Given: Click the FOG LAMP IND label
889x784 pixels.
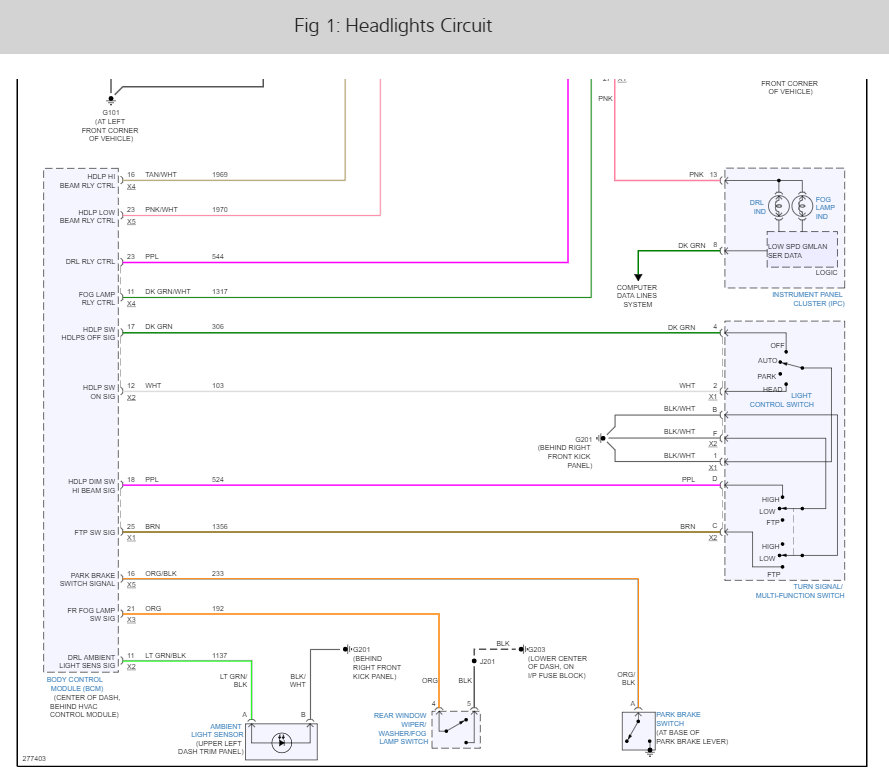Looking at the screenshot, I should tap(825, 208).
